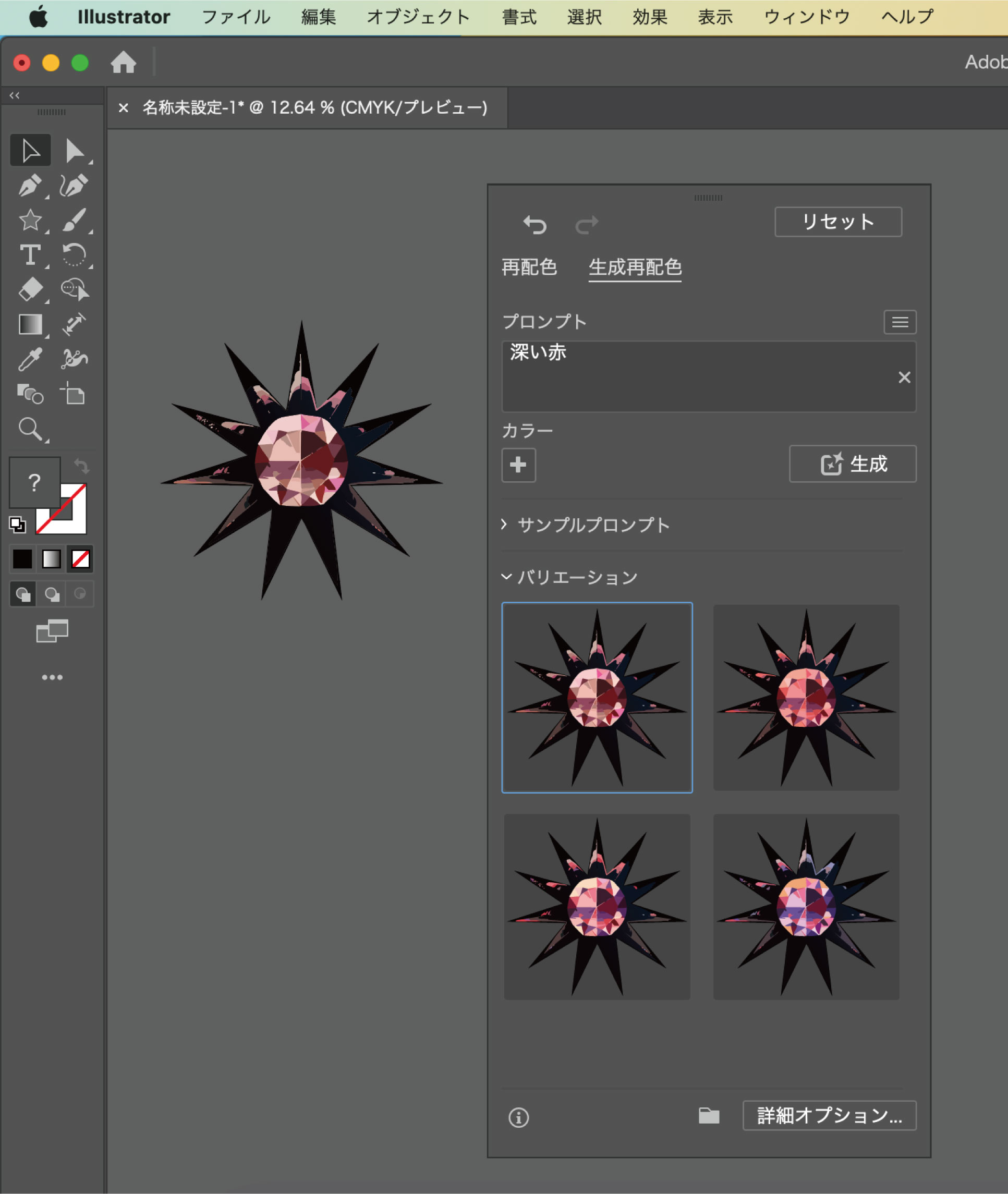Enable Draw Behind mode
The height and width of the screenshot is (1194, 1008).
(52, 594)
